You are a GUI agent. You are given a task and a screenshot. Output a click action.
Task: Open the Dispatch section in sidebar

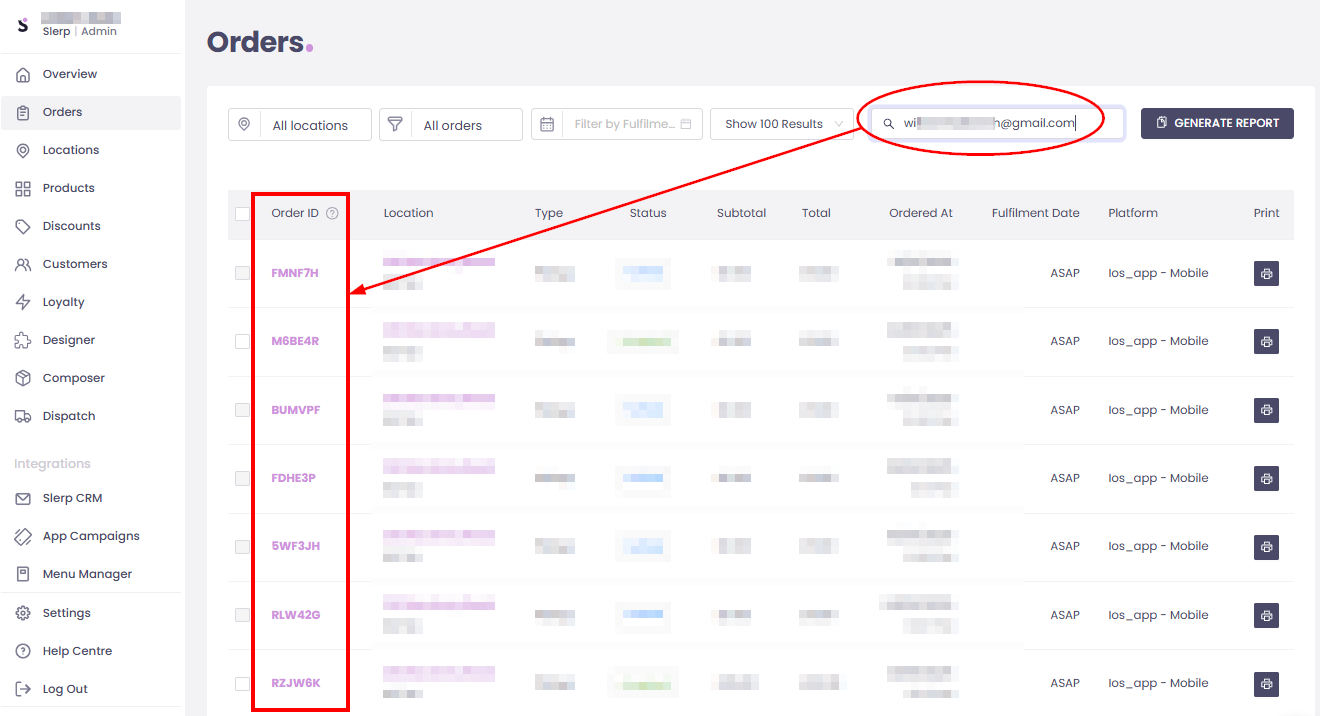[x=69, y=416]
